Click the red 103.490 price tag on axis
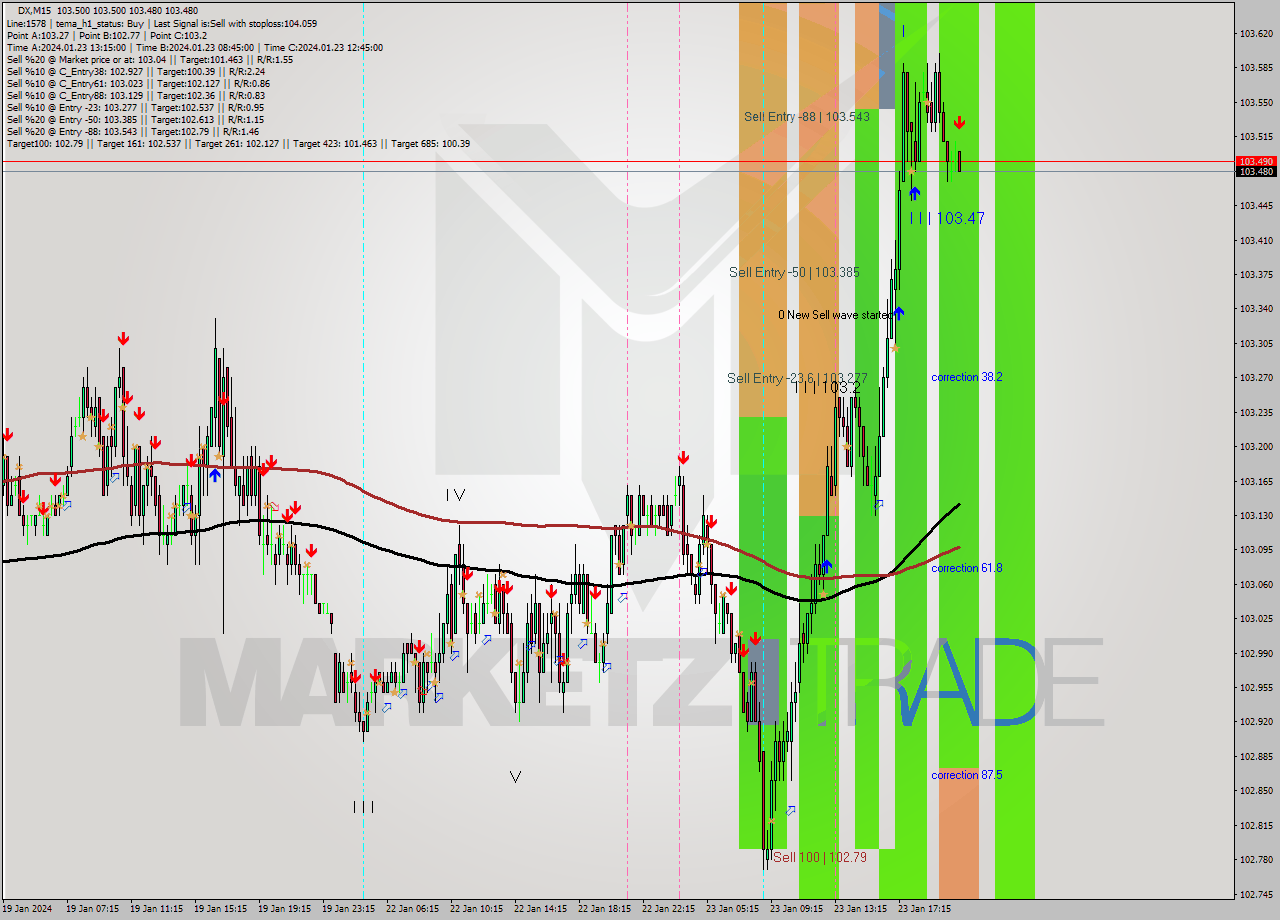Viewport: 1280px width, 920px height. pyautogui.click(x=1256, y=161)
